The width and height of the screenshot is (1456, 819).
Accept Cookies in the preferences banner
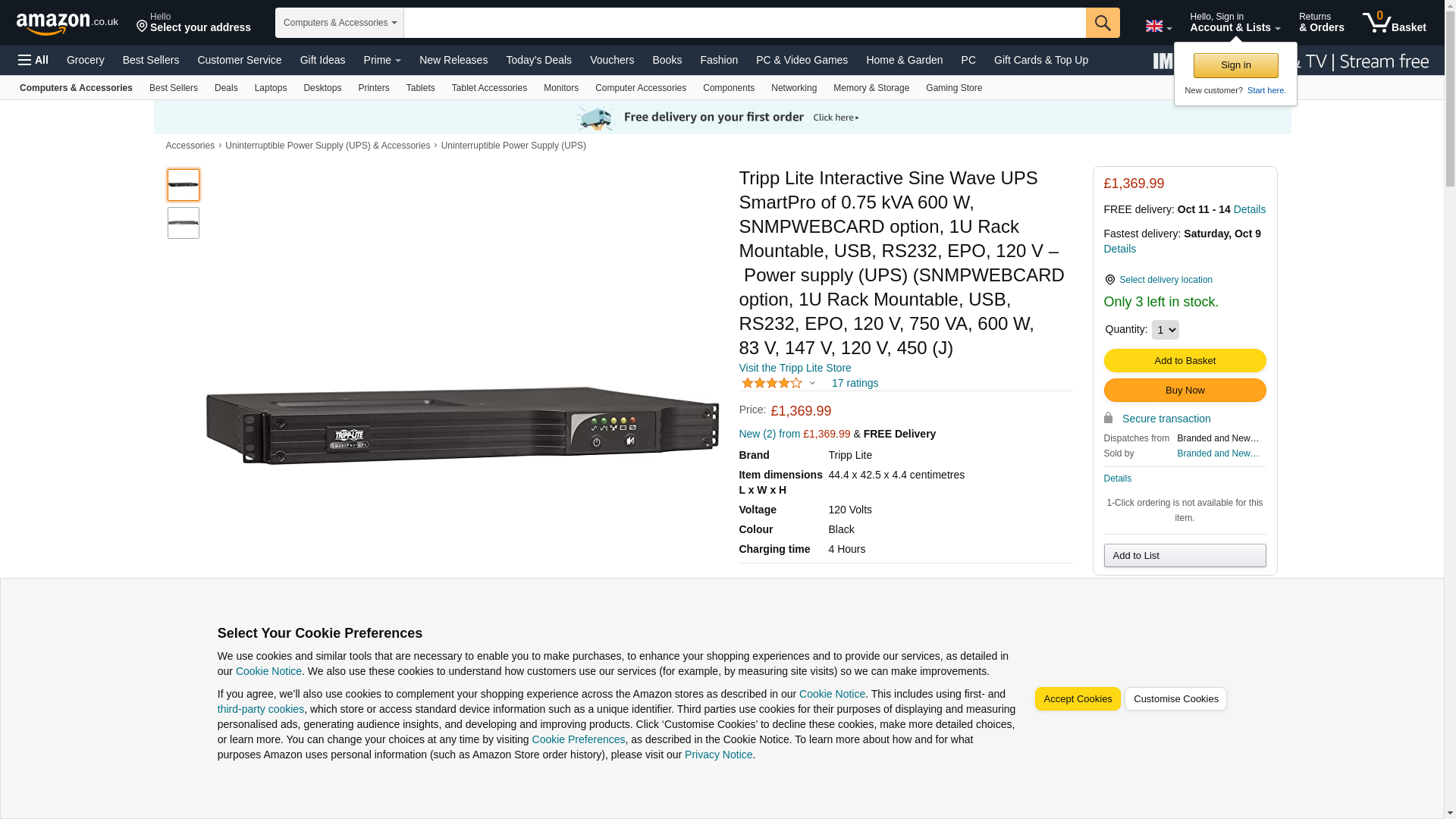[1078, 699]
